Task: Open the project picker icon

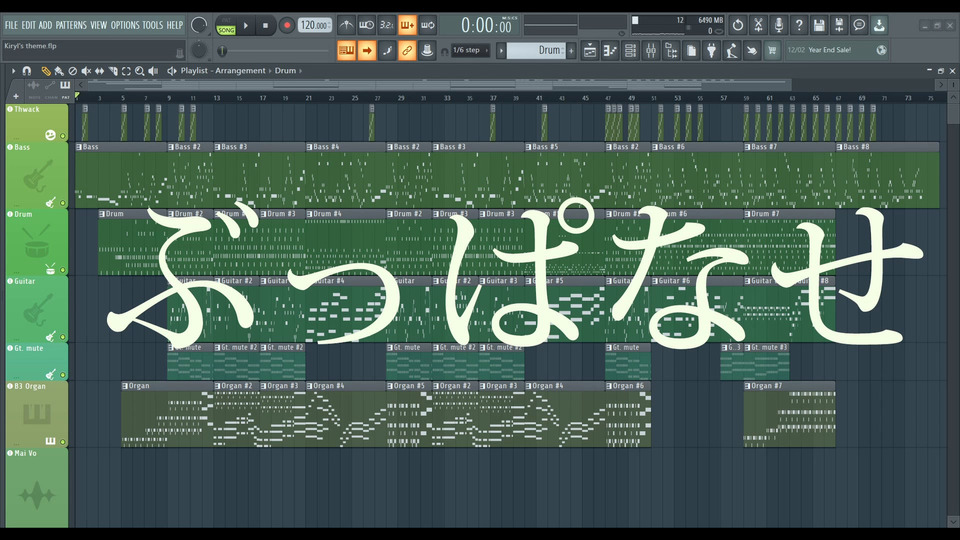Action: click(x=691, y=50)
